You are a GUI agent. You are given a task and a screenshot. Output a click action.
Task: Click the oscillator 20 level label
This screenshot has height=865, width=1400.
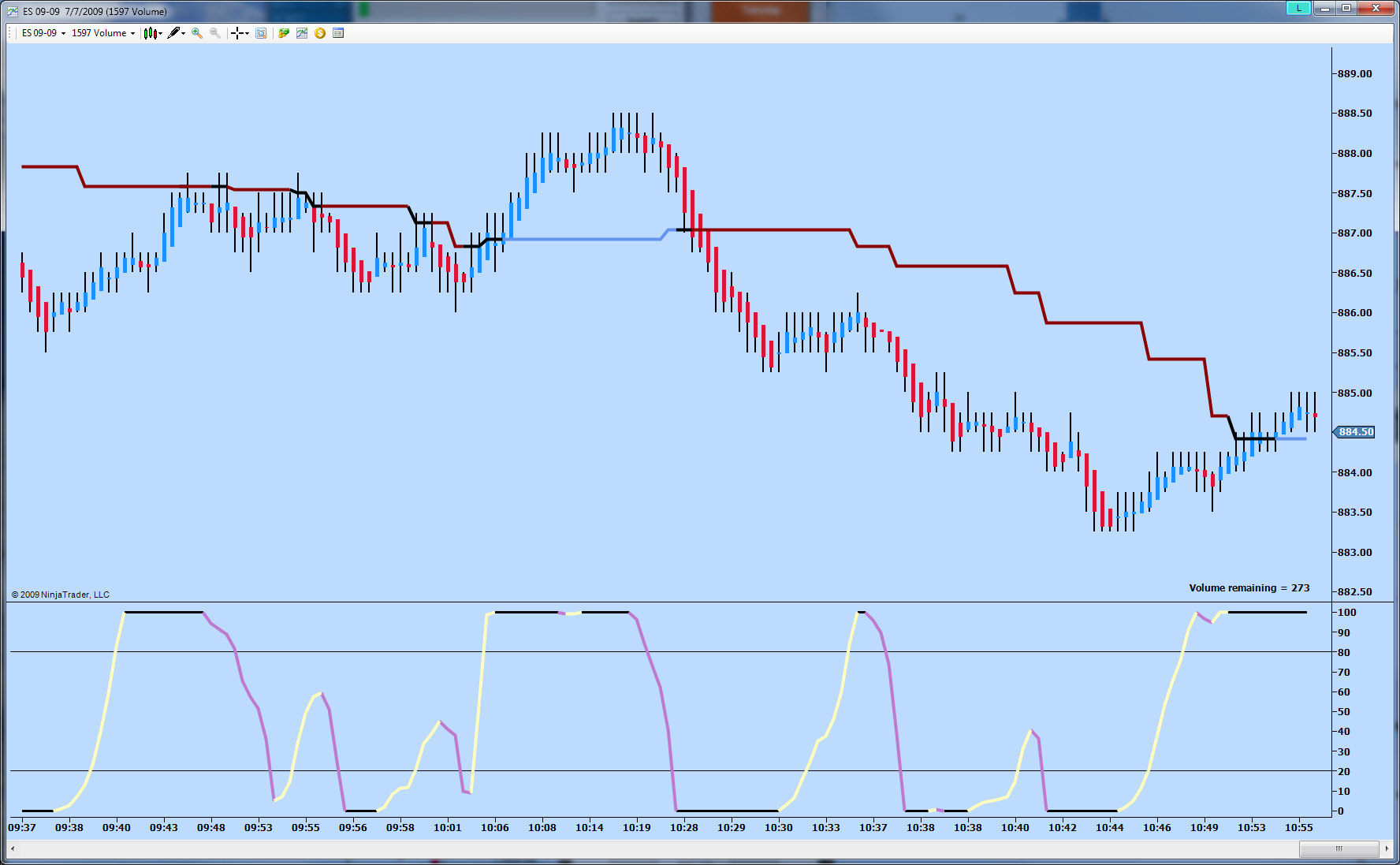(x=1344, y=772)
